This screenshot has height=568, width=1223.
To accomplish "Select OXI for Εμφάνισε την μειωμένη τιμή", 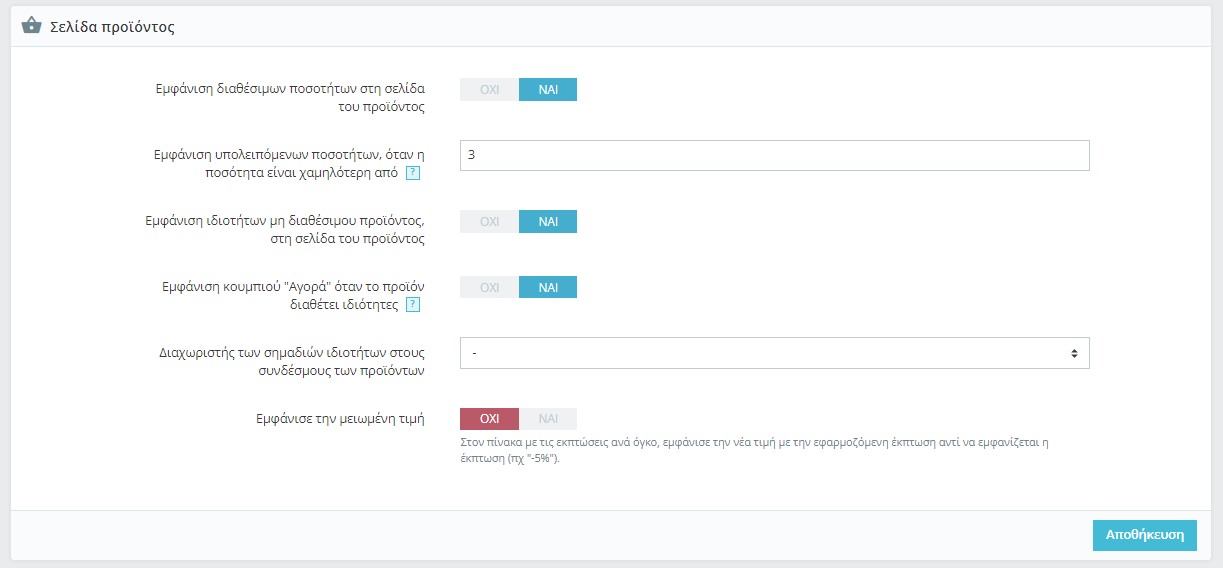I will [x=489, y=419].
